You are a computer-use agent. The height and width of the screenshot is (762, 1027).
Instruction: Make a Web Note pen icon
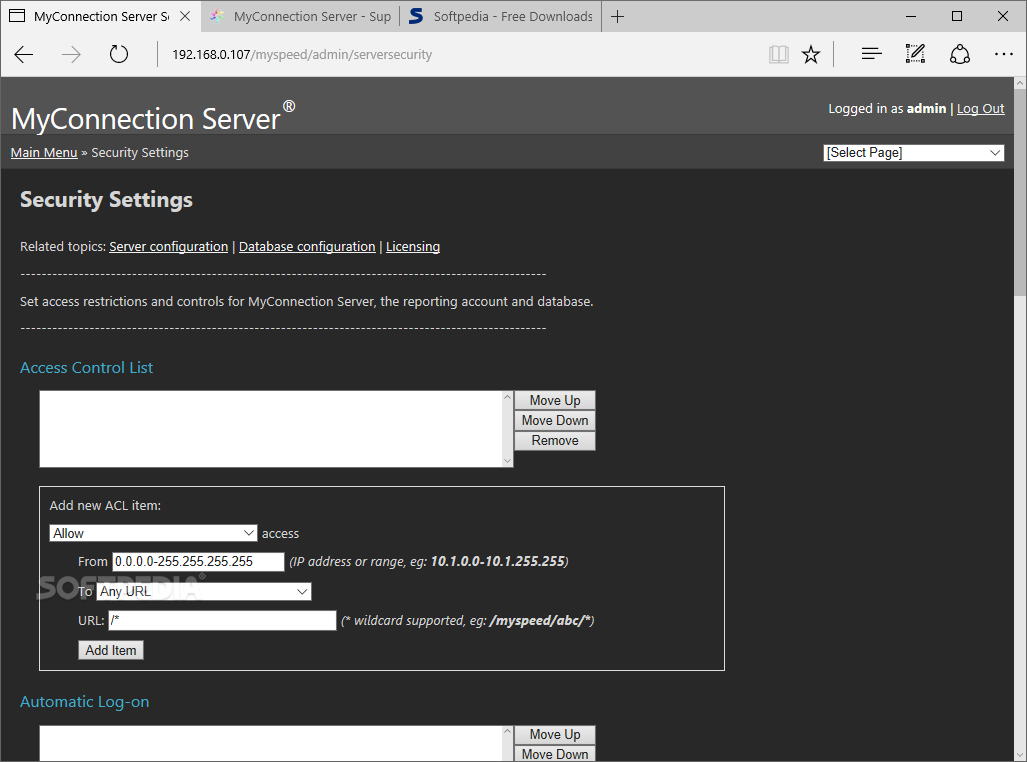915,54
